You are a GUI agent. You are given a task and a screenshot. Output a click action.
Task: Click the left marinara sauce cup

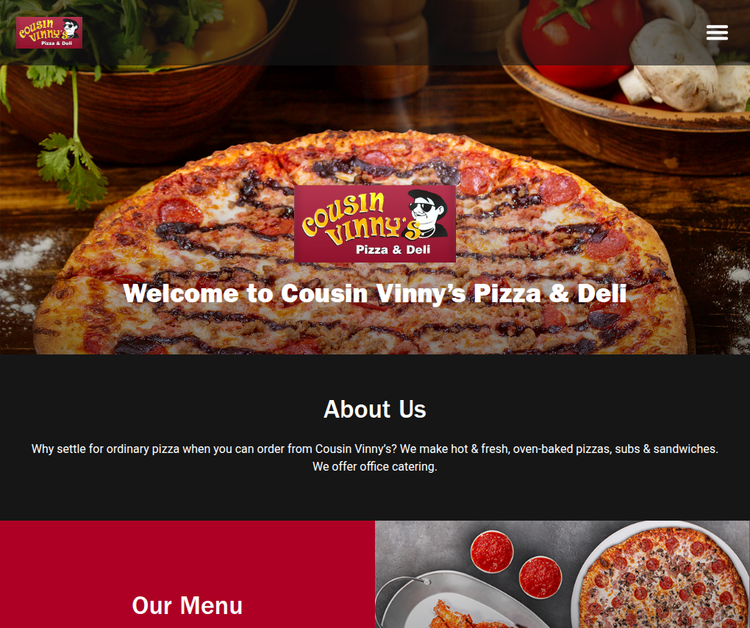492,551
